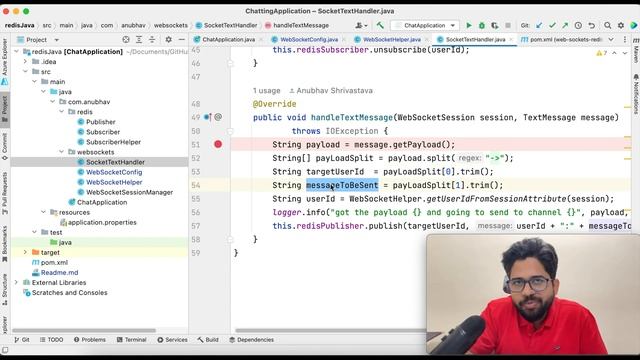Collapse all icon in Project panel
This screenshot has height=360, width=640.
click(152, 40)
